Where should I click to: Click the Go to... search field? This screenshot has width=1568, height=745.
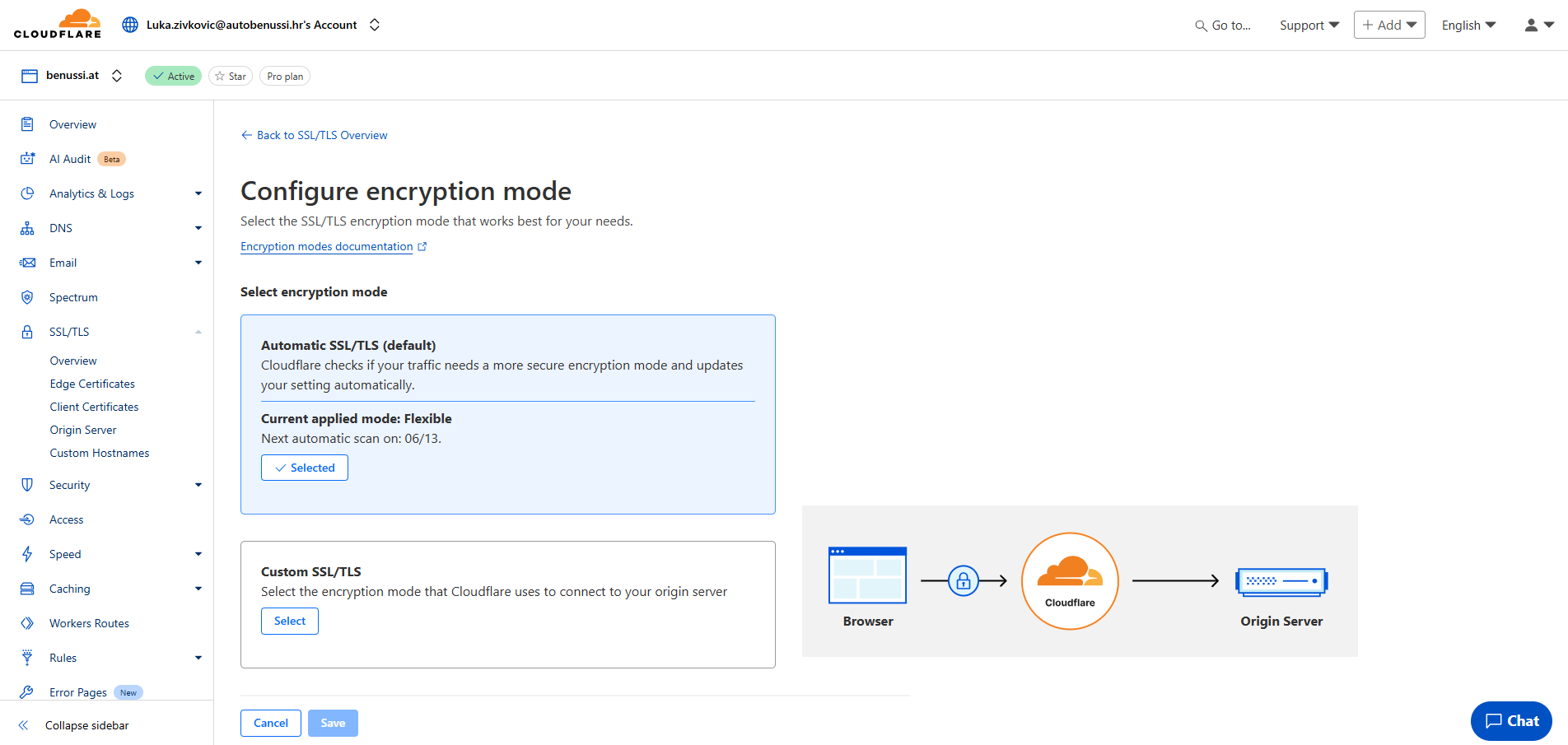[x=1223, y=25]
